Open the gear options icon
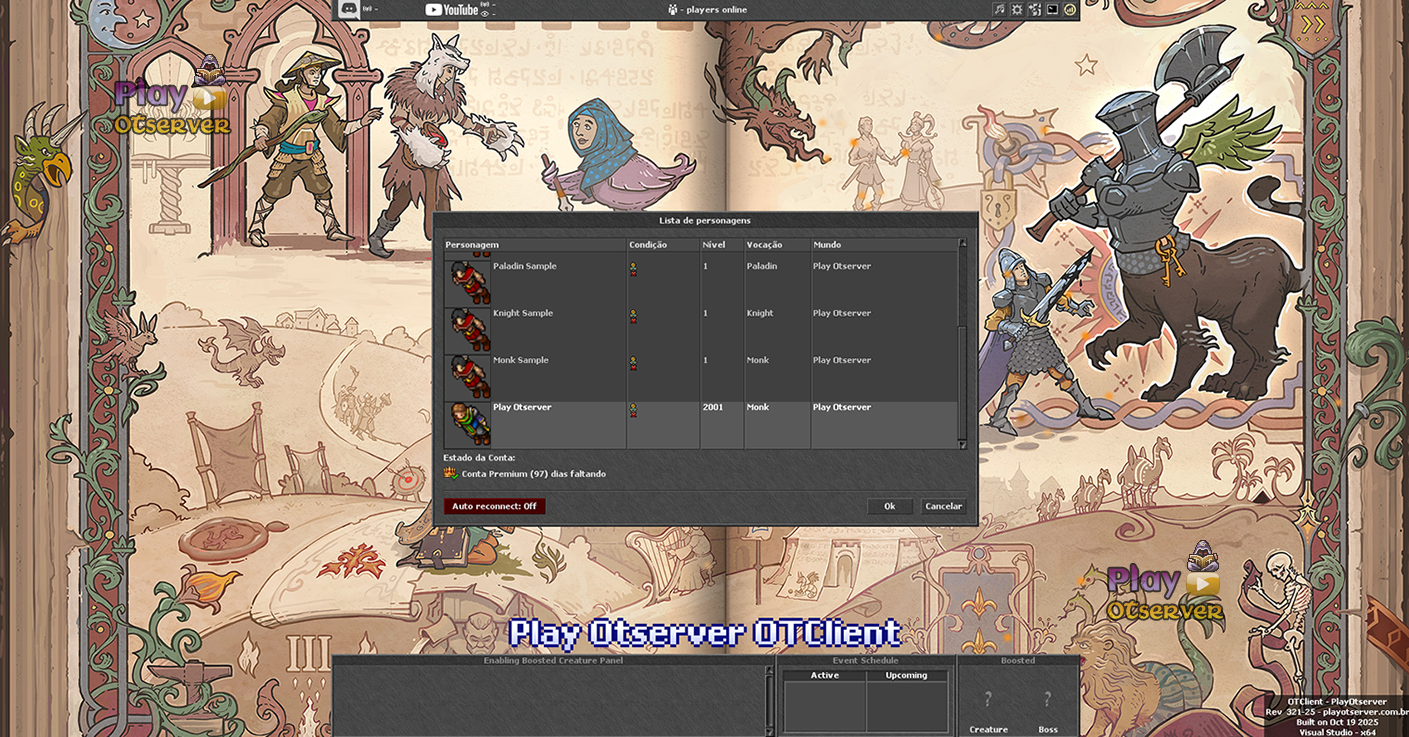 click(x=1017, y=10)
